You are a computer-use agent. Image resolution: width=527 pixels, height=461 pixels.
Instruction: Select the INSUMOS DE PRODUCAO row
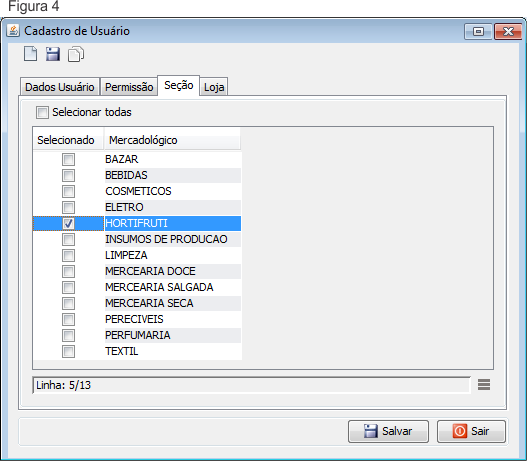[x=137, y=239]
